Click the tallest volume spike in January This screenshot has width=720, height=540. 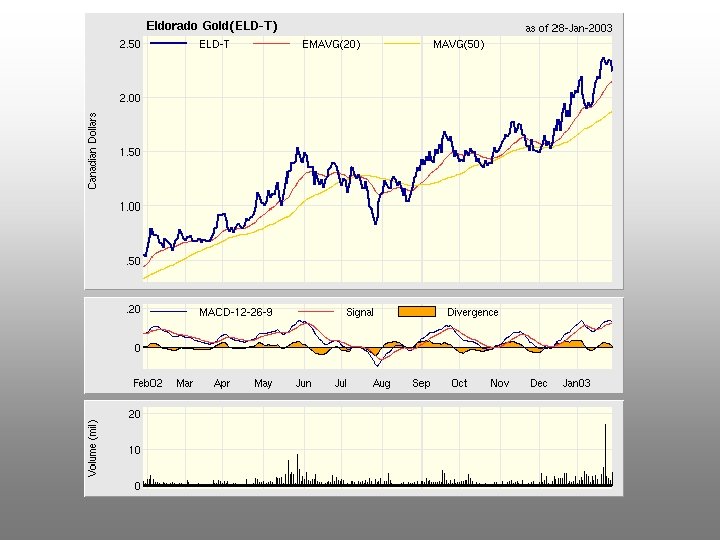[605, 454]
